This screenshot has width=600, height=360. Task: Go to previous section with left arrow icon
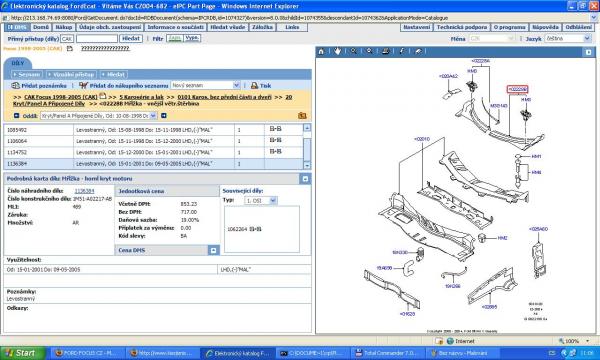[x=16, y=115]
